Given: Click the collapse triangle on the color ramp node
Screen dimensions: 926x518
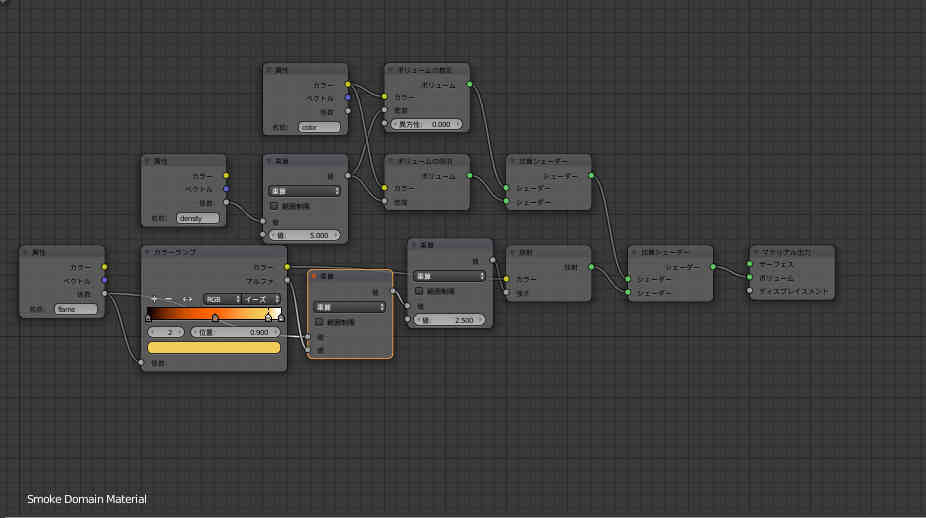Looking at the screenshot, I should 147,252.
